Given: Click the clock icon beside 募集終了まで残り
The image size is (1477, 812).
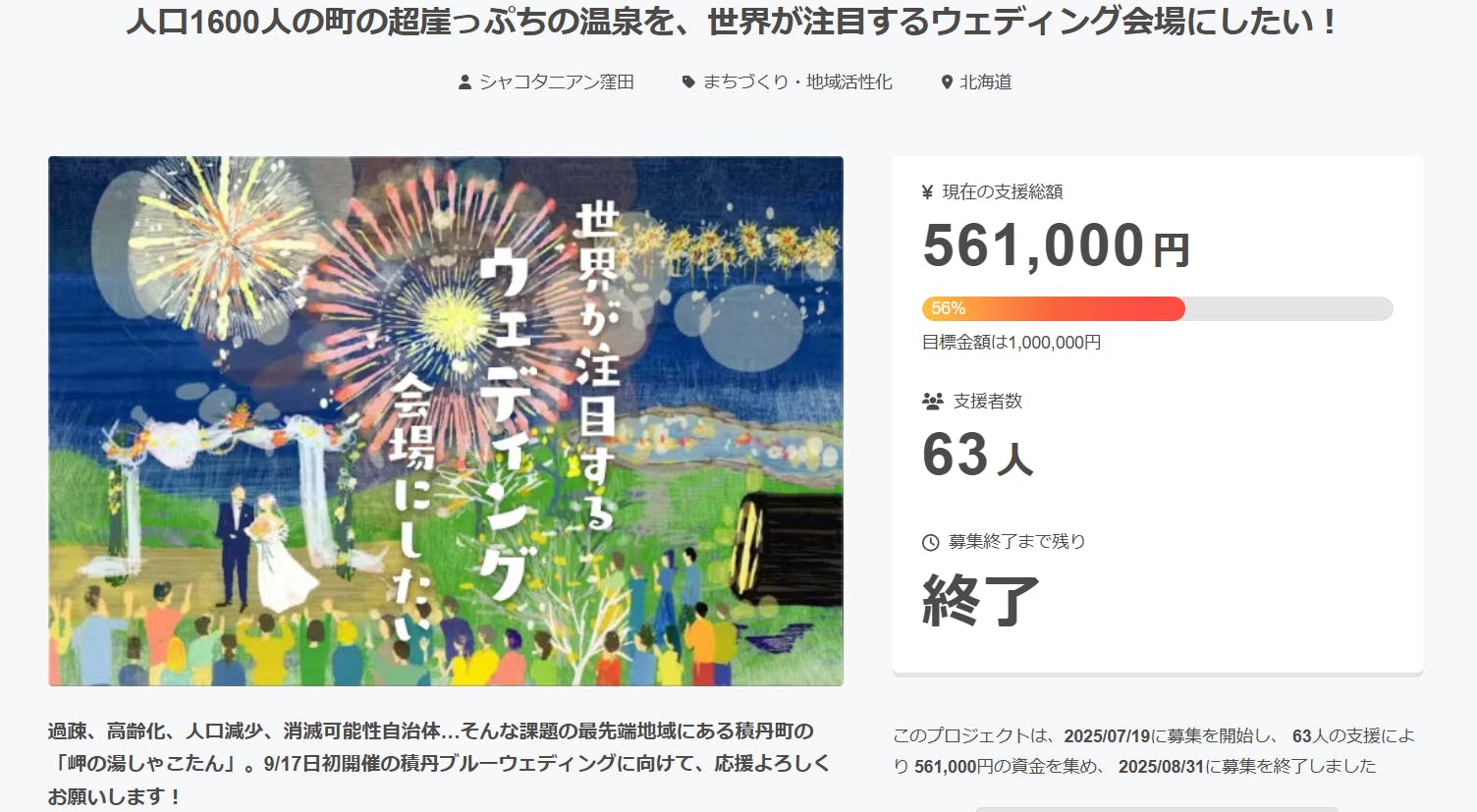Looking at the screenshot, I should click(x=930, y=542).
